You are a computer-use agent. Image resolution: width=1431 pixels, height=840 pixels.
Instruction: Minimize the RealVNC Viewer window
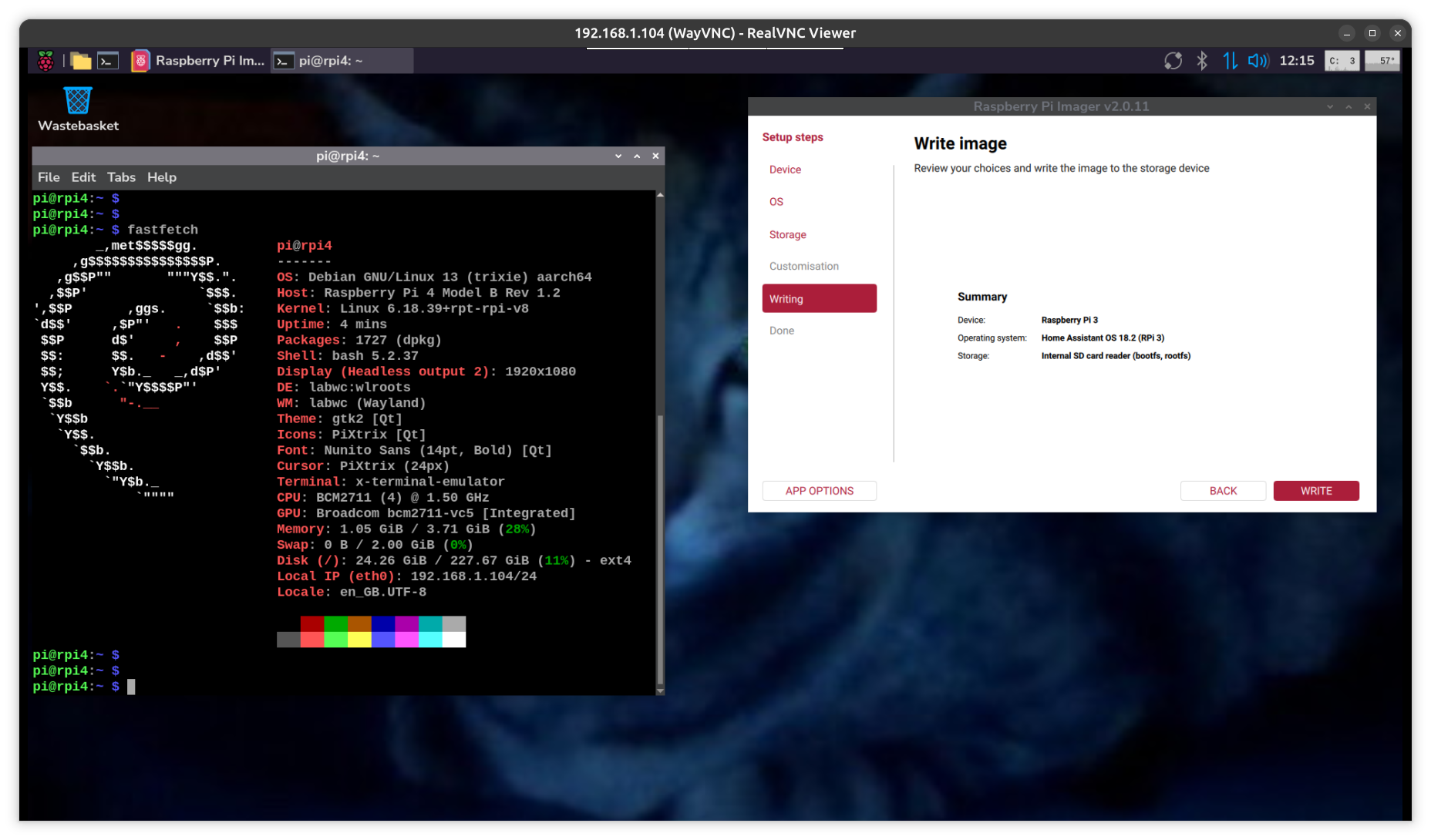pyautogui.click(x=1347, y=33)
